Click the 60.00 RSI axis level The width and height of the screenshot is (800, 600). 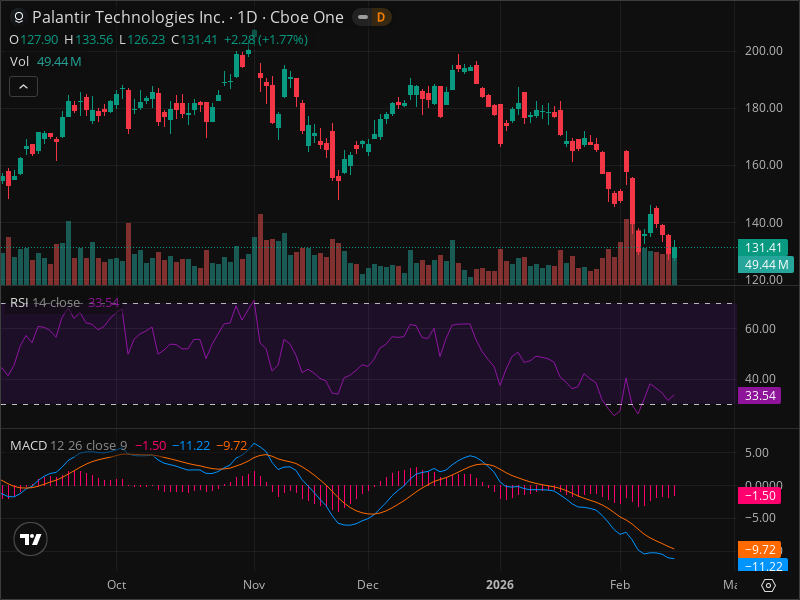click(760, 329)
